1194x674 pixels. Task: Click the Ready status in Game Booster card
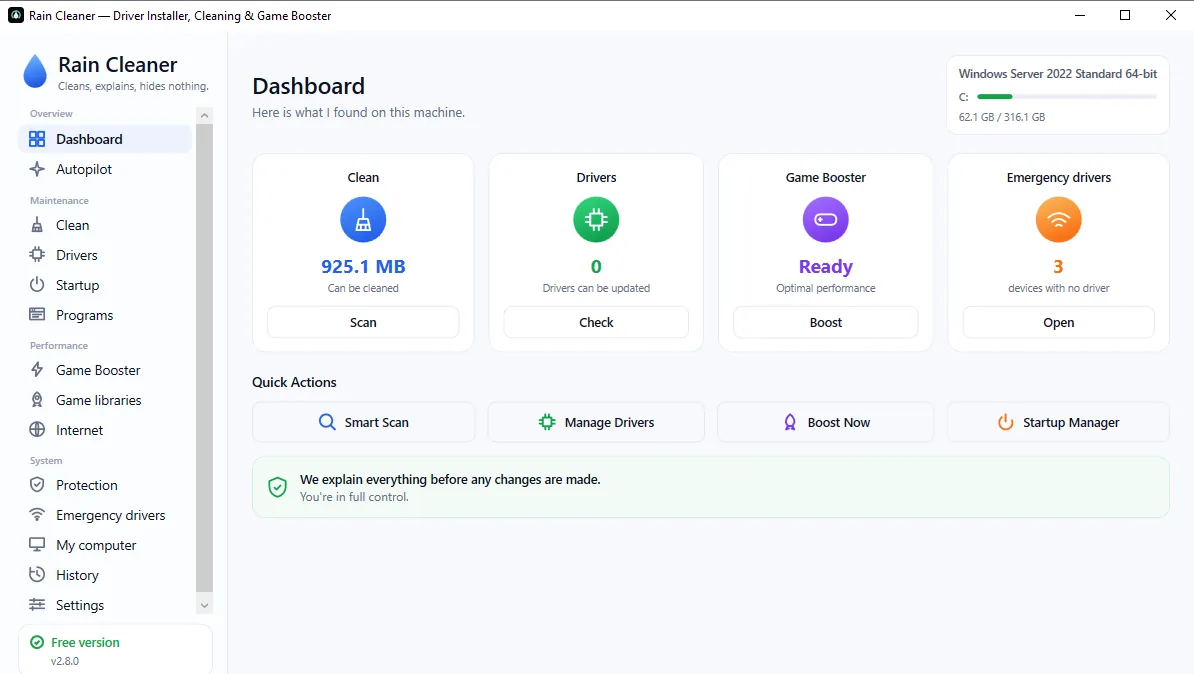[x=825, y=267]
